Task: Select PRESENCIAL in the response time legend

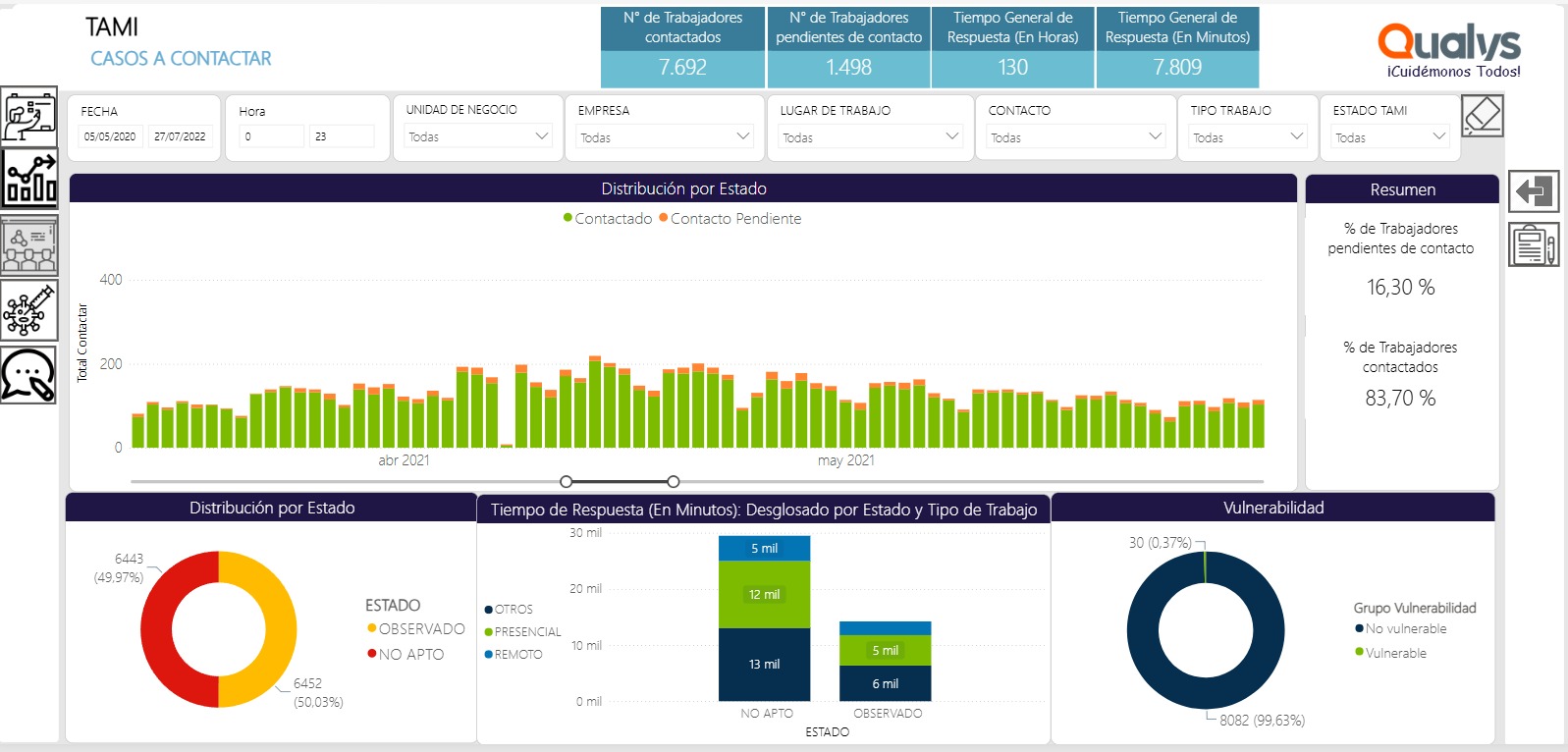Action: point(522,632)
